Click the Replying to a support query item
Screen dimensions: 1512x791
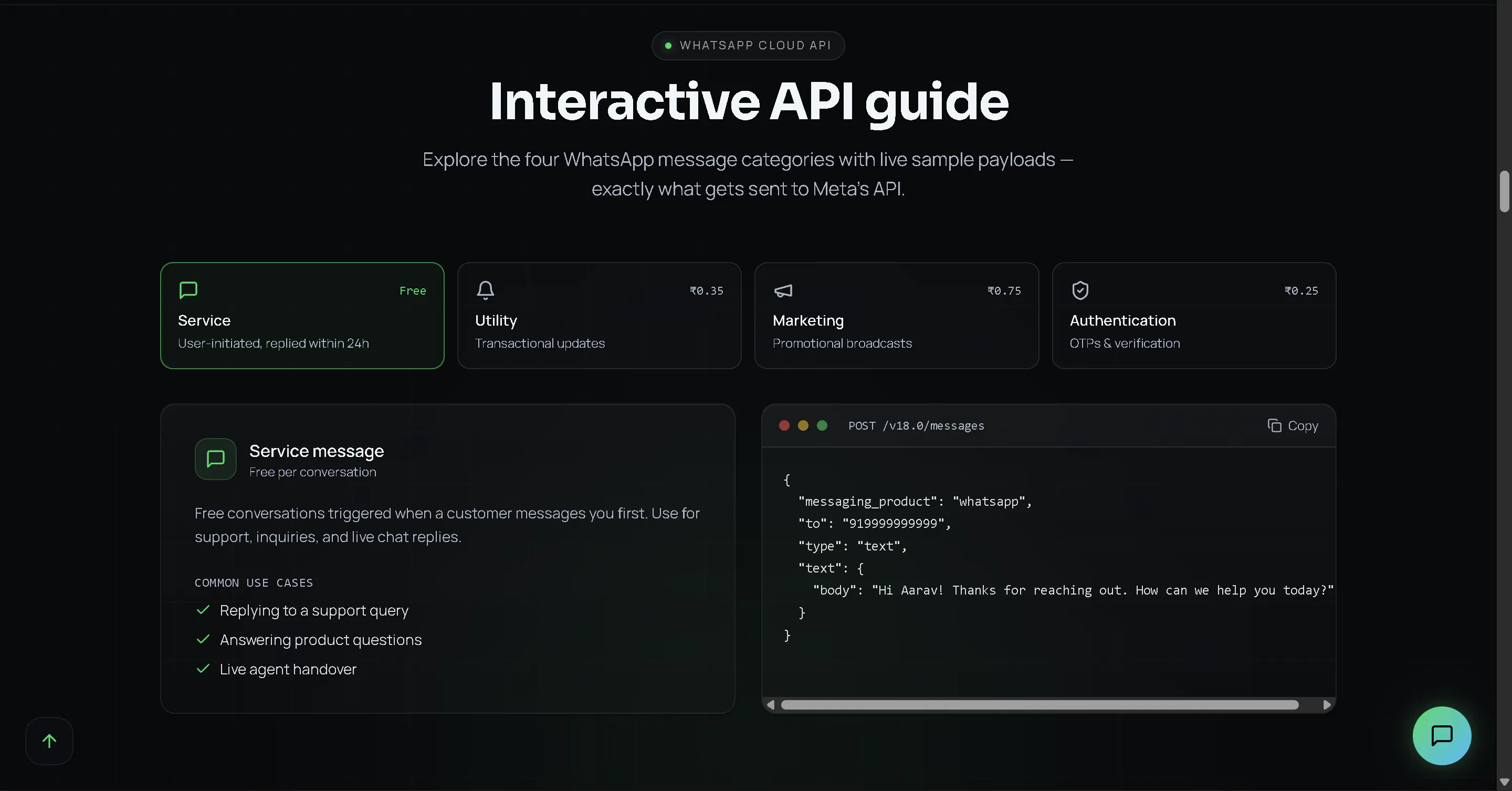(314, 610)
